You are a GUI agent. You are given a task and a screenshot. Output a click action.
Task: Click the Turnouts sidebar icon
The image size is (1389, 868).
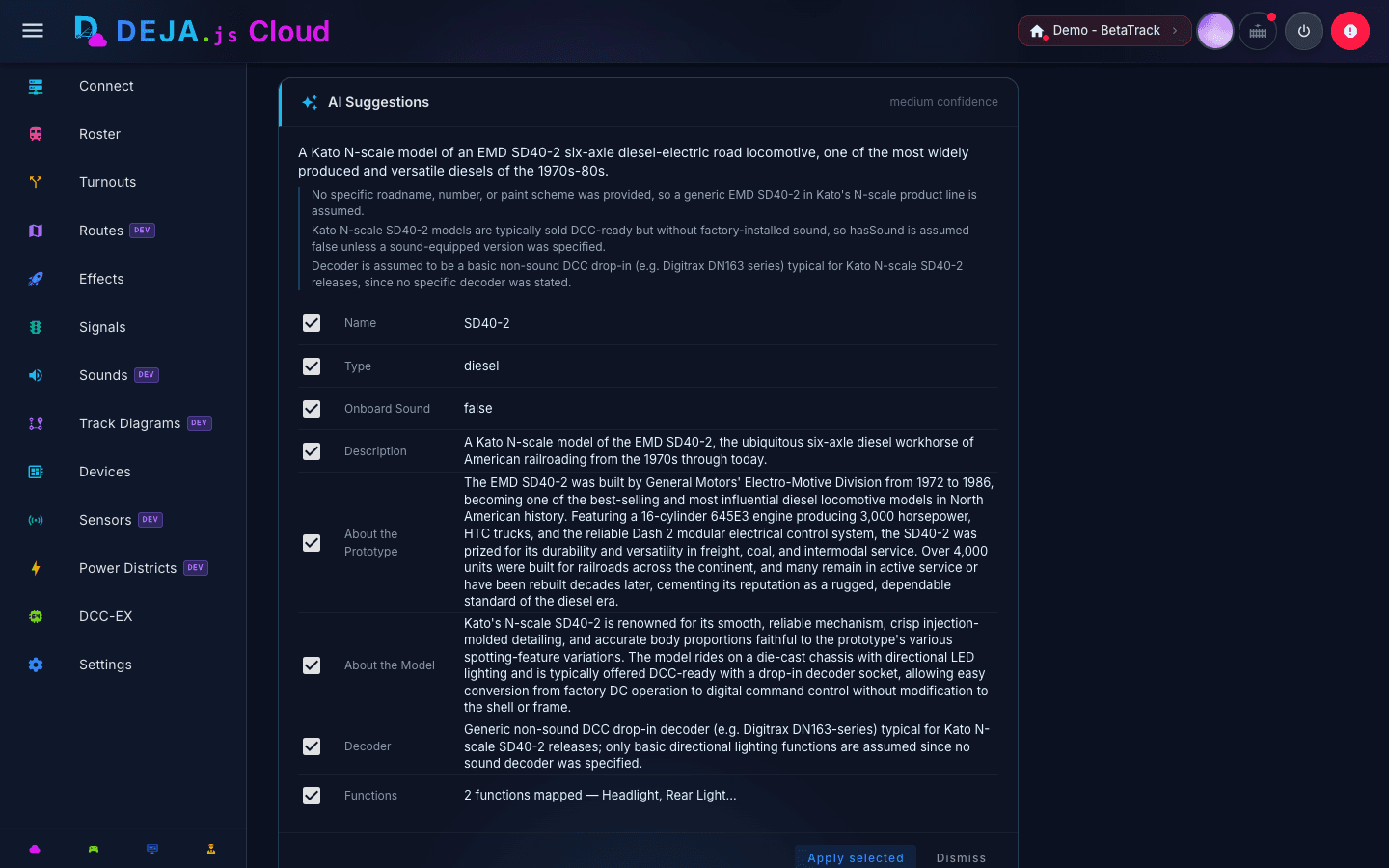(36, 182)
